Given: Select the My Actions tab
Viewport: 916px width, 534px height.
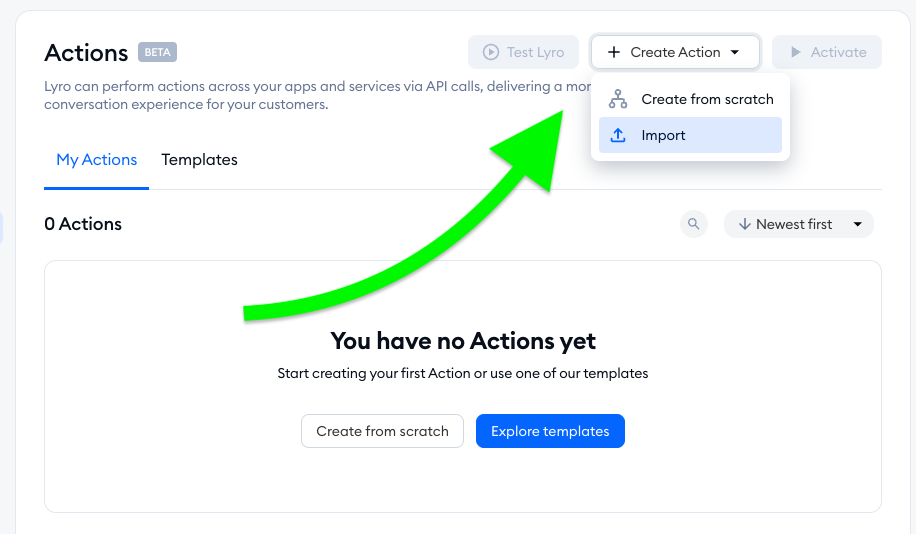Looking at the screenshot, I should pyautogui.click(x=96, y=159).
